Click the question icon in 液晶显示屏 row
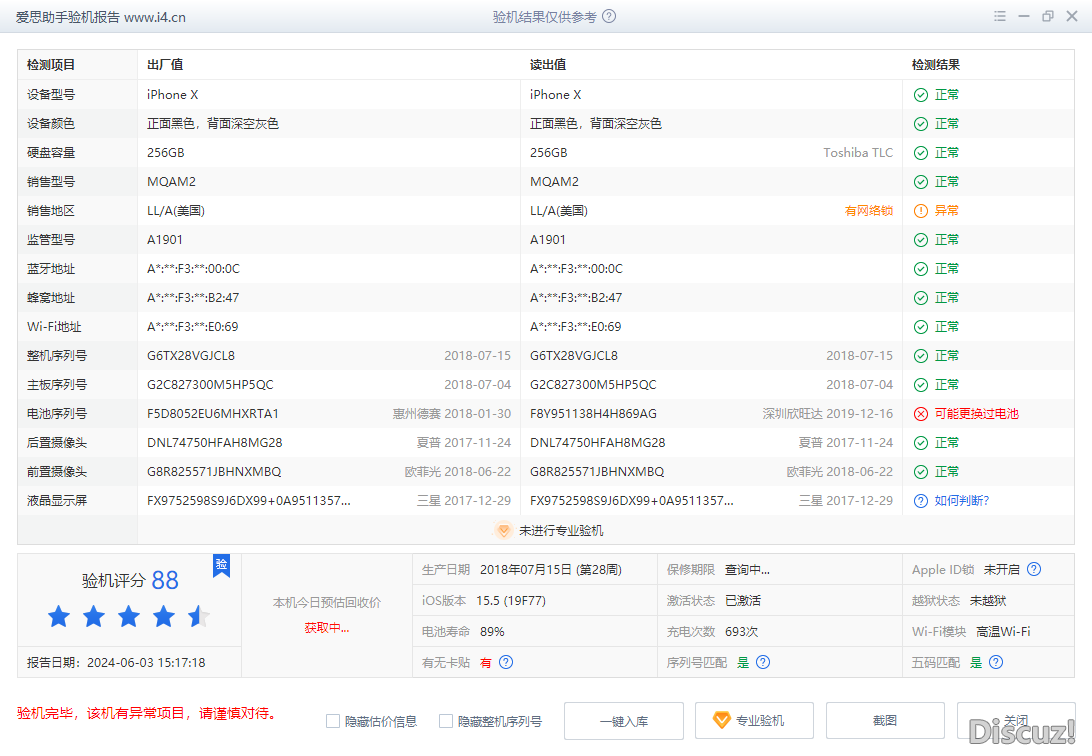The height and width of the screenshot is (756, 1092). 921,501
